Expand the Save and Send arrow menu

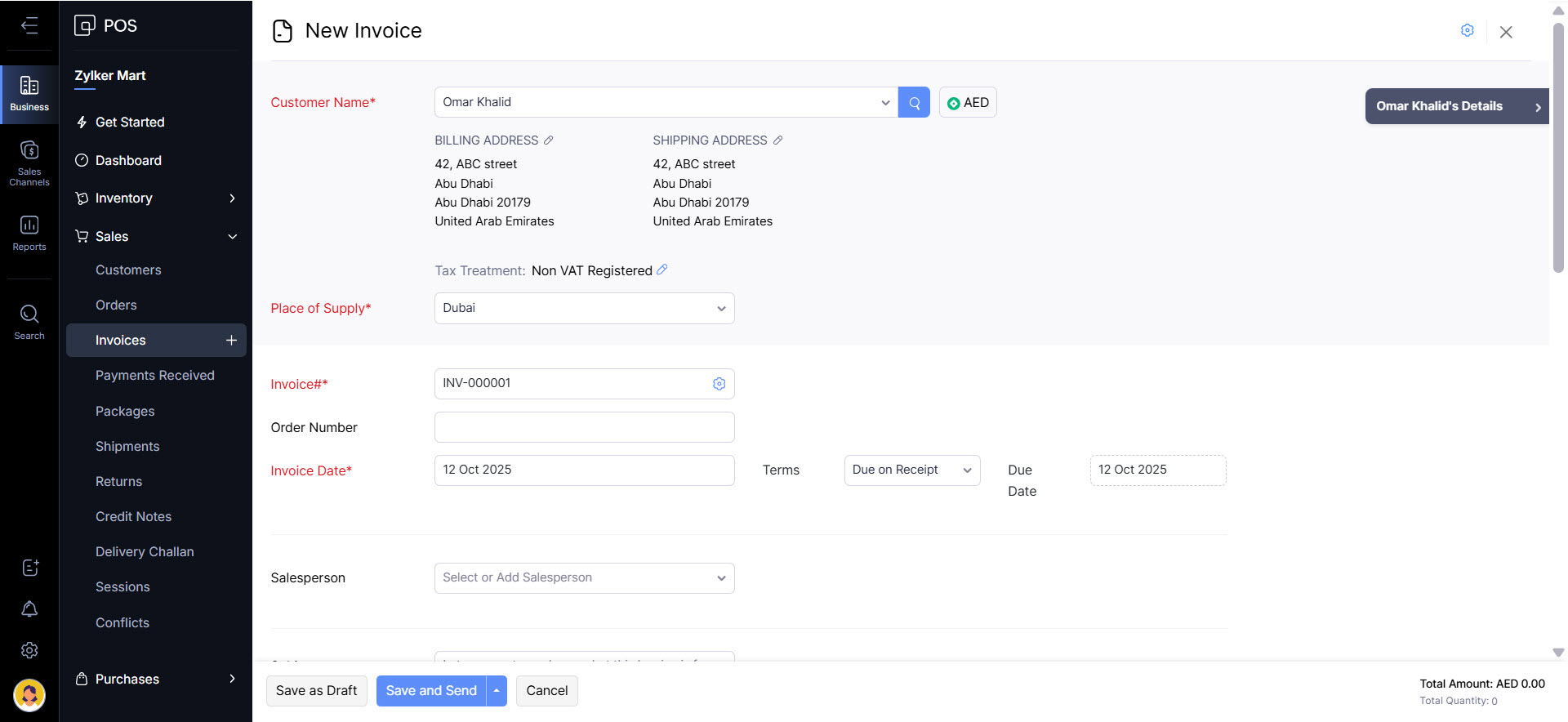point(497,691)
